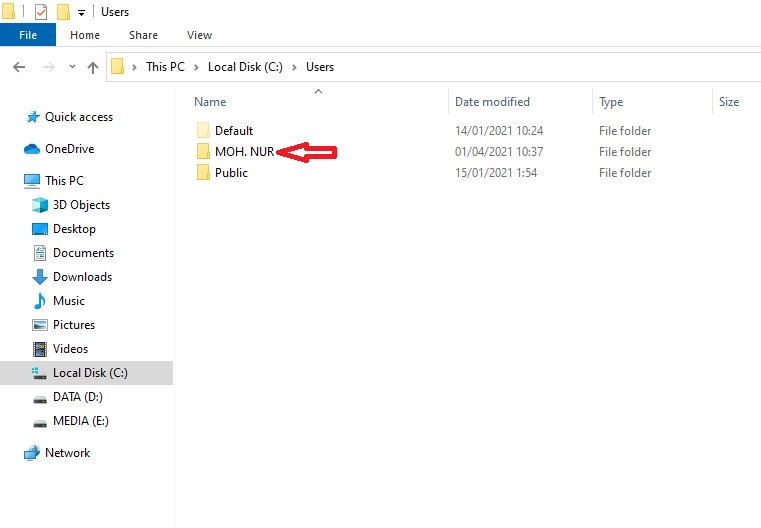Viewport: 761px width, 528px height.
Task: Click the Downloads arrow icon
Action: pyautogui.click(x=40, y=277)
